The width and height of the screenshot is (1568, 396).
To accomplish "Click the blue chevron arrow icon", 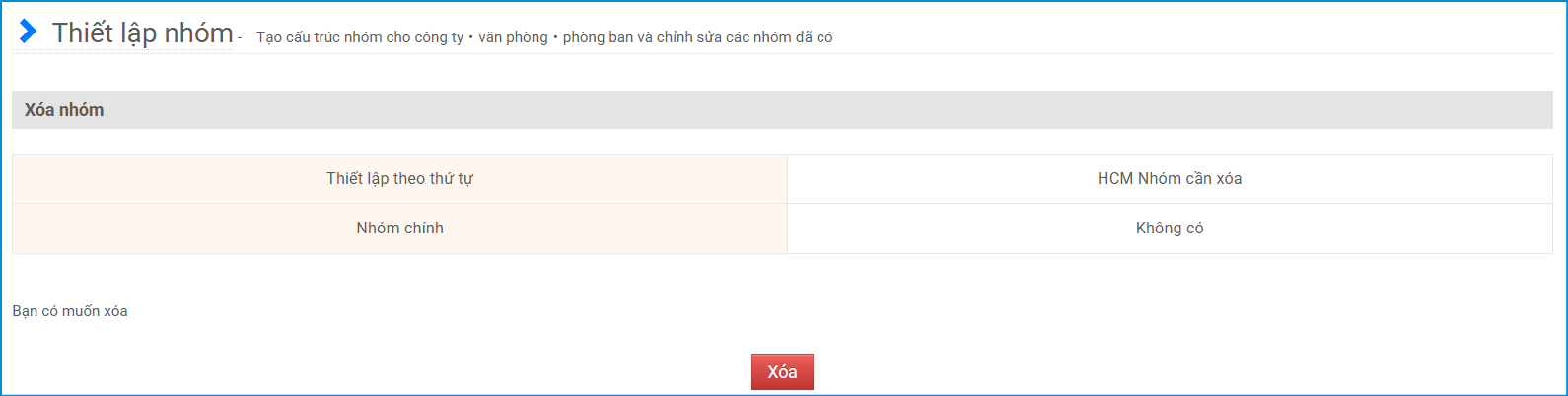I will pyautogui.click(x=29, y=32).
